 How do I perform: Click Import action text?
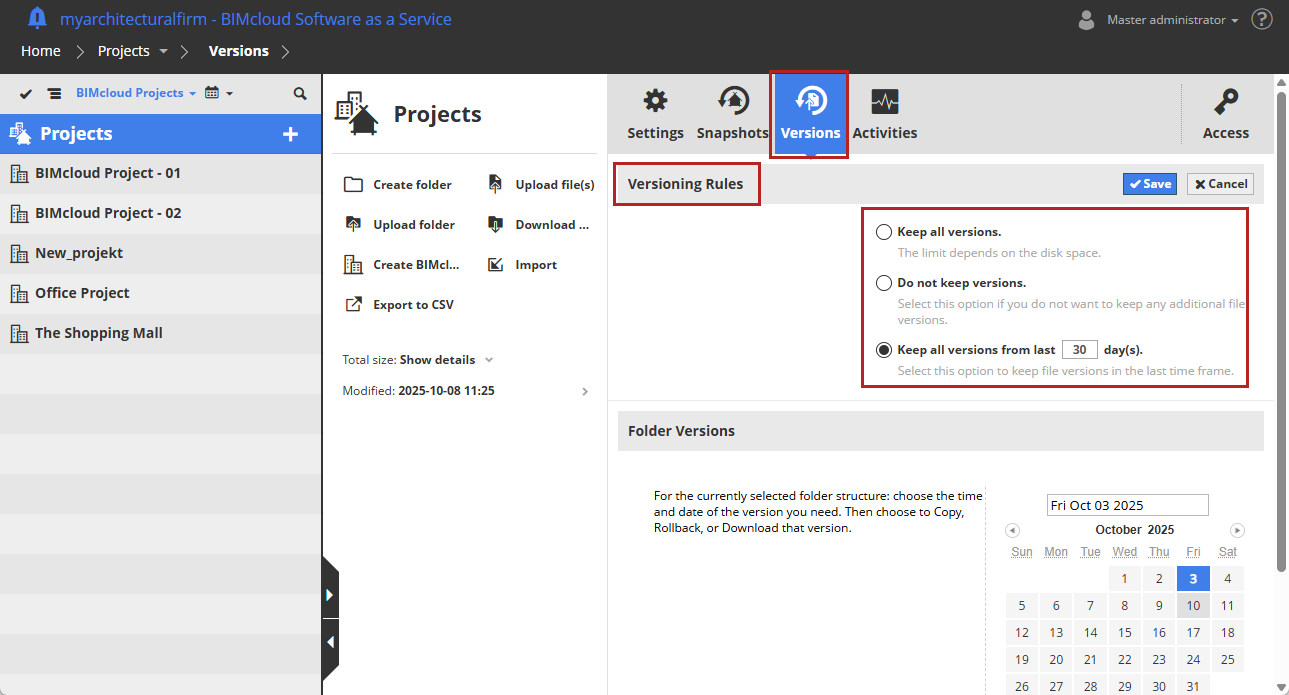click(x=536, y=265)
